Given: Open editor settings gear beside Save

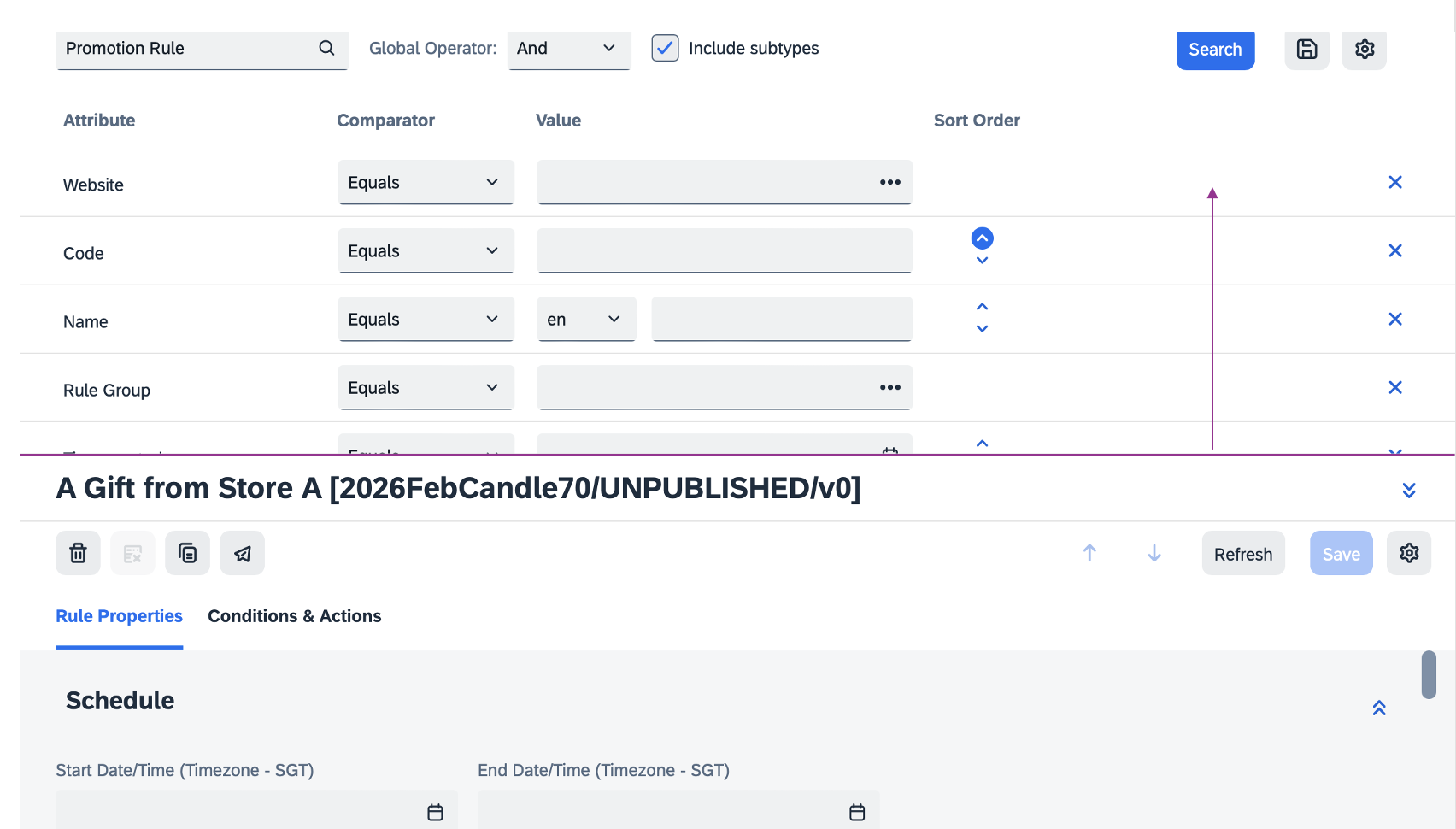Looking at the screenshot, I should 1408,554.
